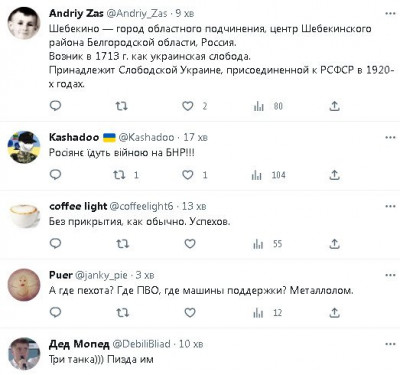Viewport: 400px width, 375px height.
Task: Share Andriy Zas's tweet
Action: tap(334, 106)
